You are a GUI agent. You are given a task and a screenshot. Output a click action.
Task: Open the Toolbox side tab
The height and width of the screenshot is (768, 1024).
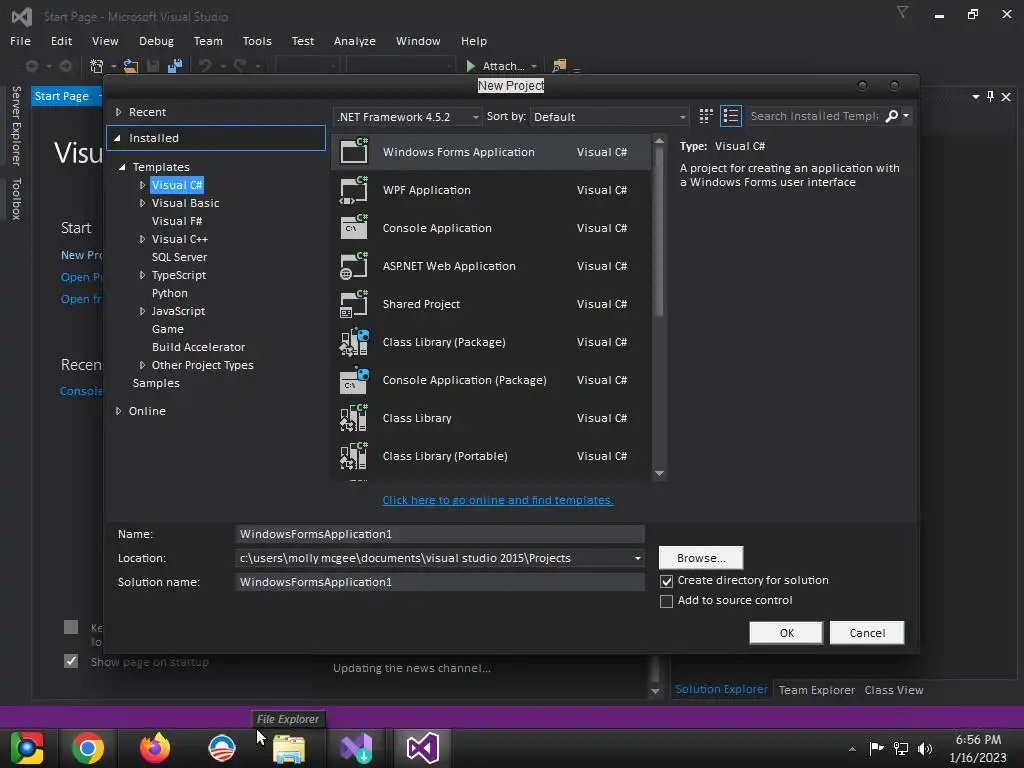point(16,199)
